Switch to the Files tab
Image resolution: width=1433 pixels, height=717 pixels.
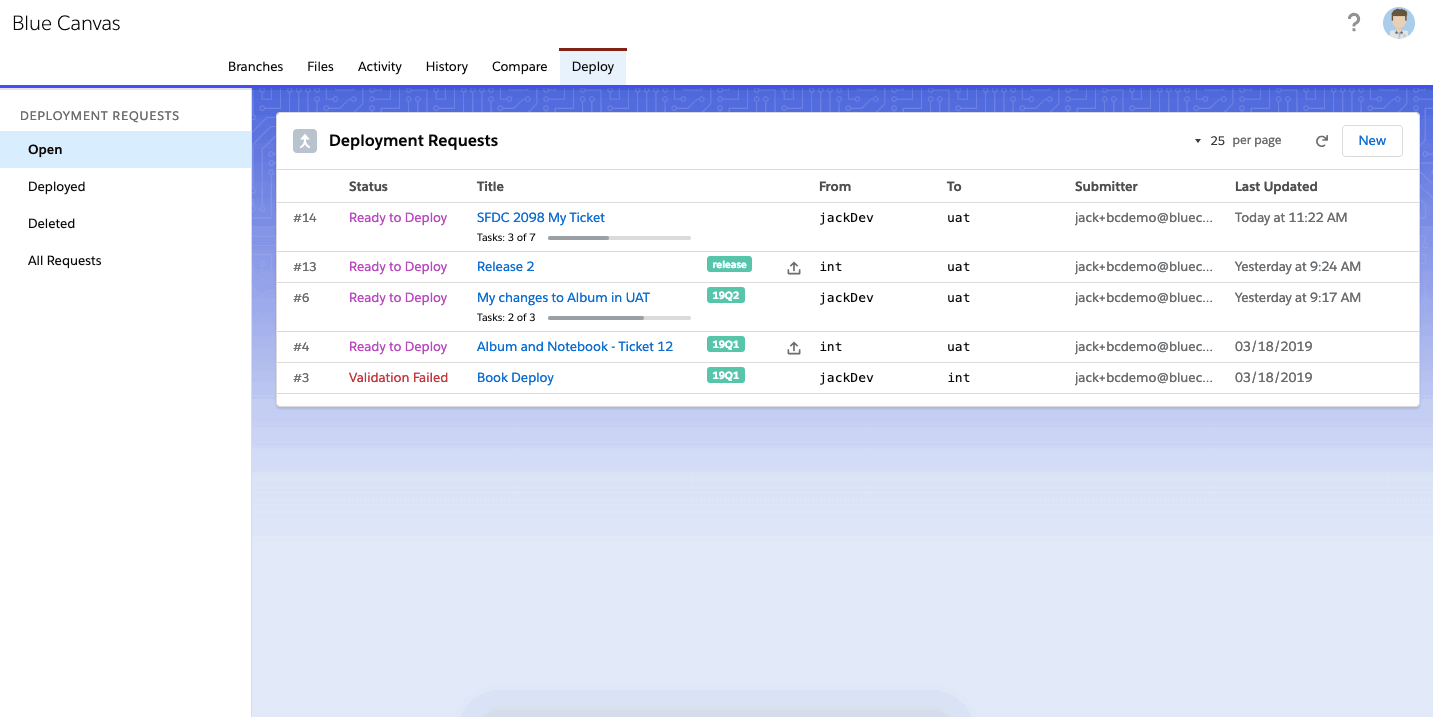[x=320, y=67]
